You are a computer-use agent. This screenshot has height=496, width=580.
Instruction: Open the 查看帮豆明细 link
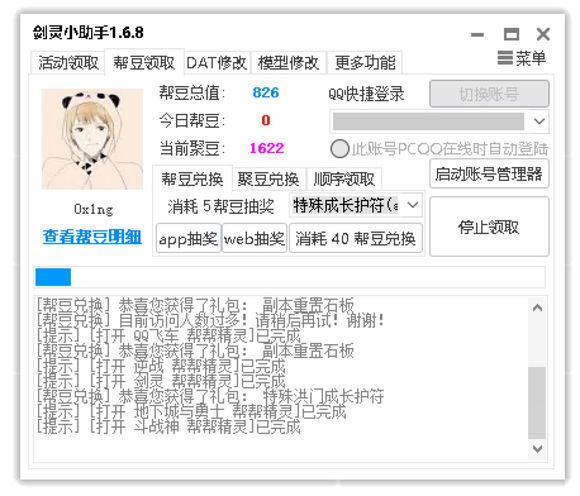pyautogui.click(x=92, y=237)
